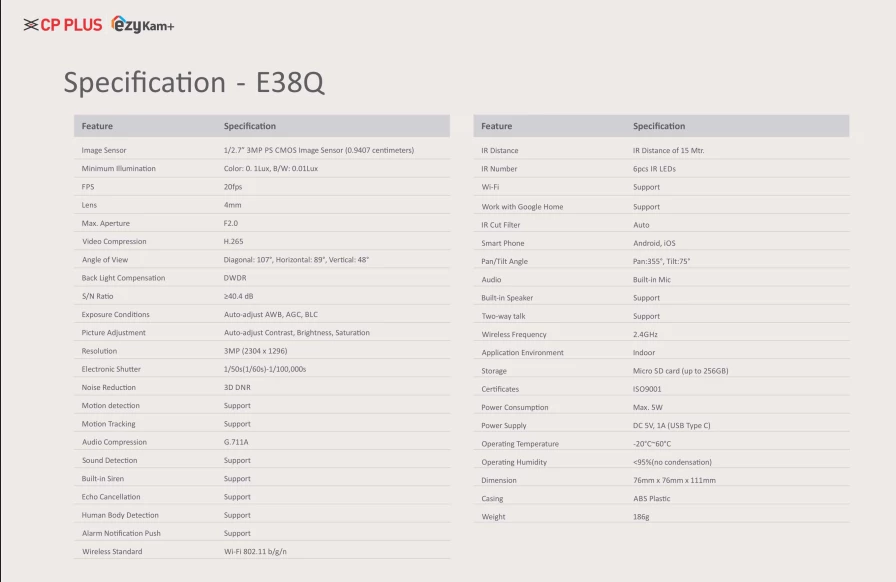Click the G.711A audio compression value
This screenshot has width=896, height=582.
click(x=236, y=442)
